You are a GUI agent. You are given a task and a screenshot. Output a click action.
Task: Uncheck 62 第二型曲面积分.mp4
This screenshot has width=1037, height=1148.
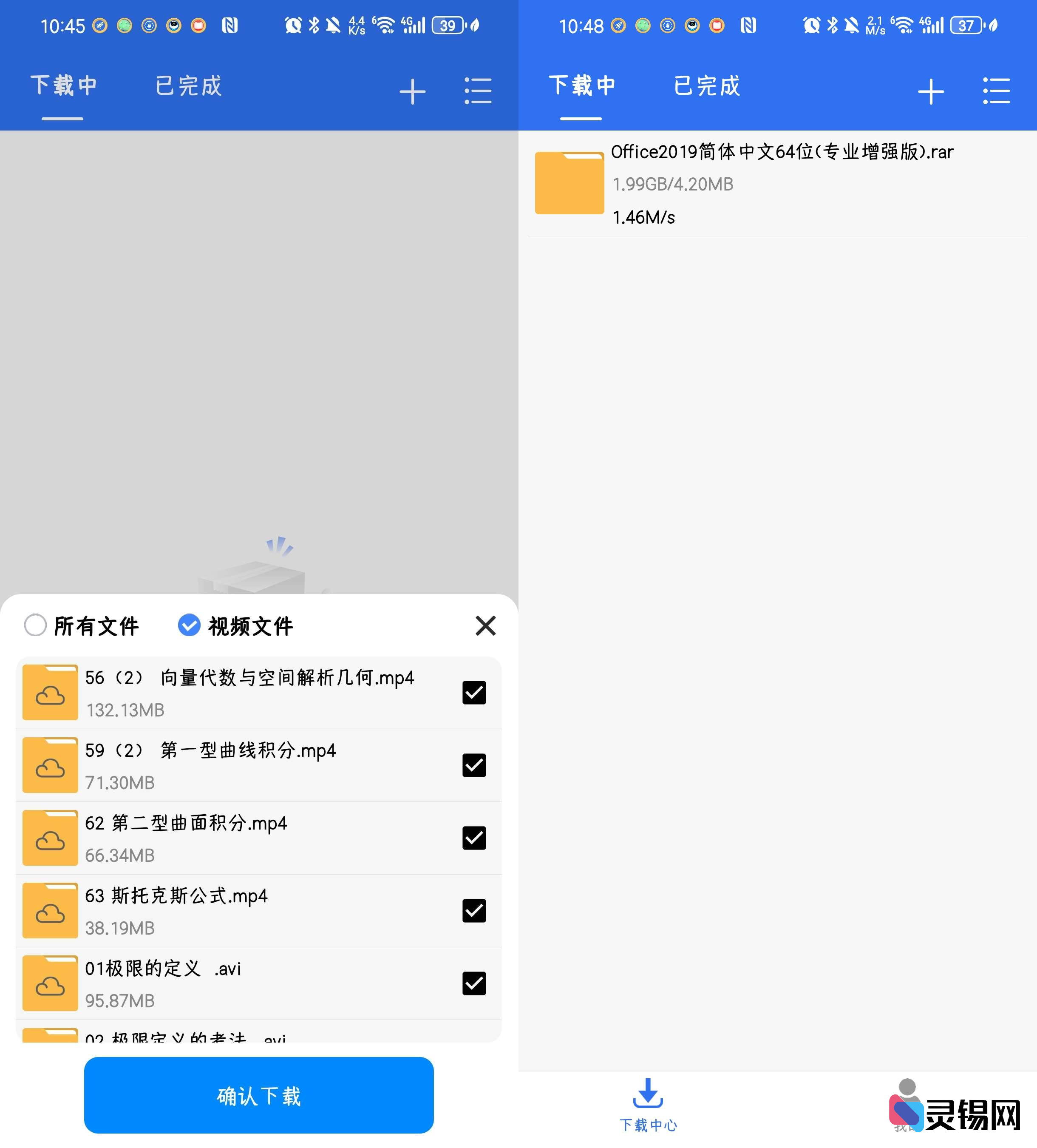point(473,838)
